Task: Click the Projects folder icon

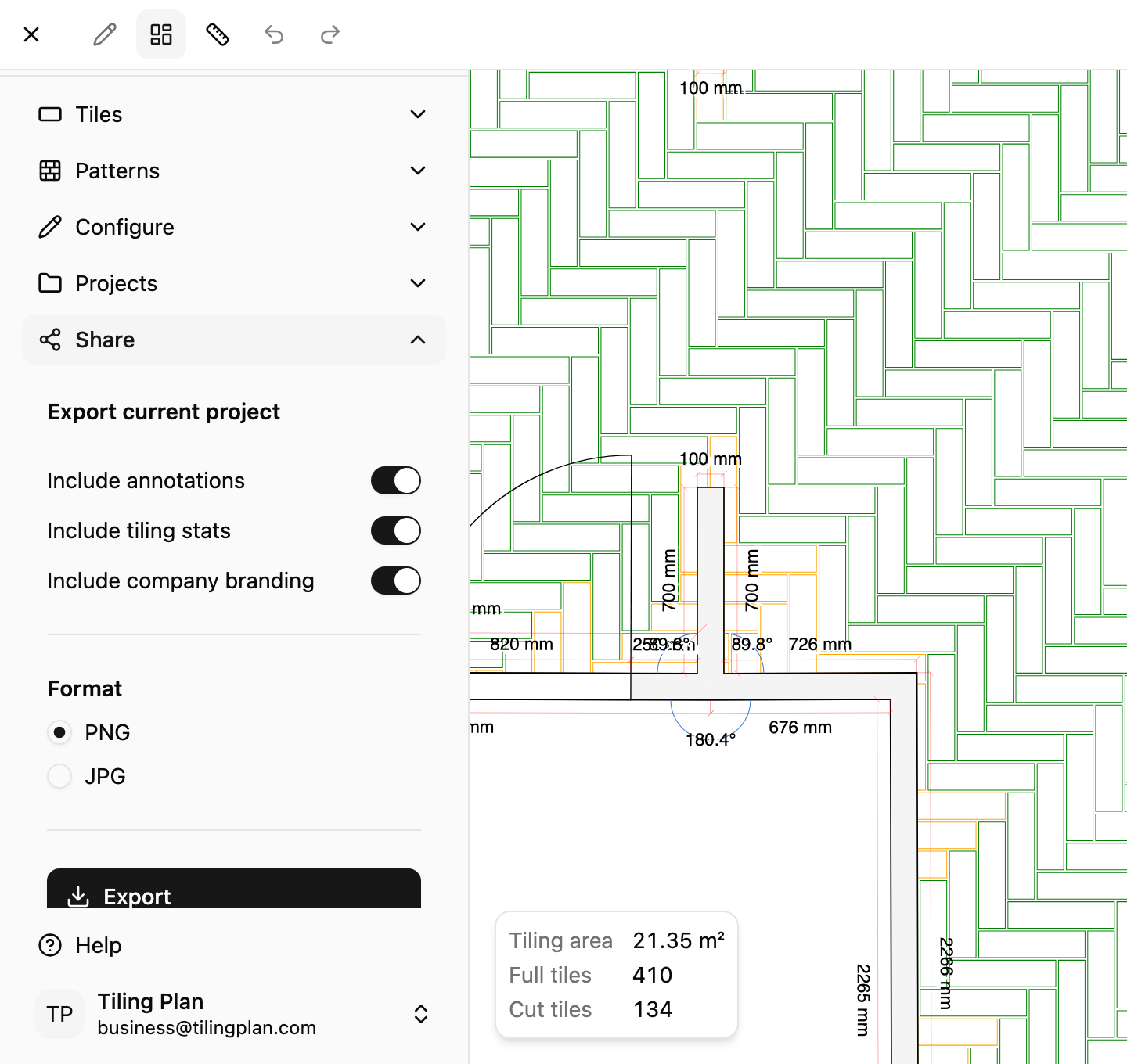Action: pyautogui.click(x=50, y=283)
